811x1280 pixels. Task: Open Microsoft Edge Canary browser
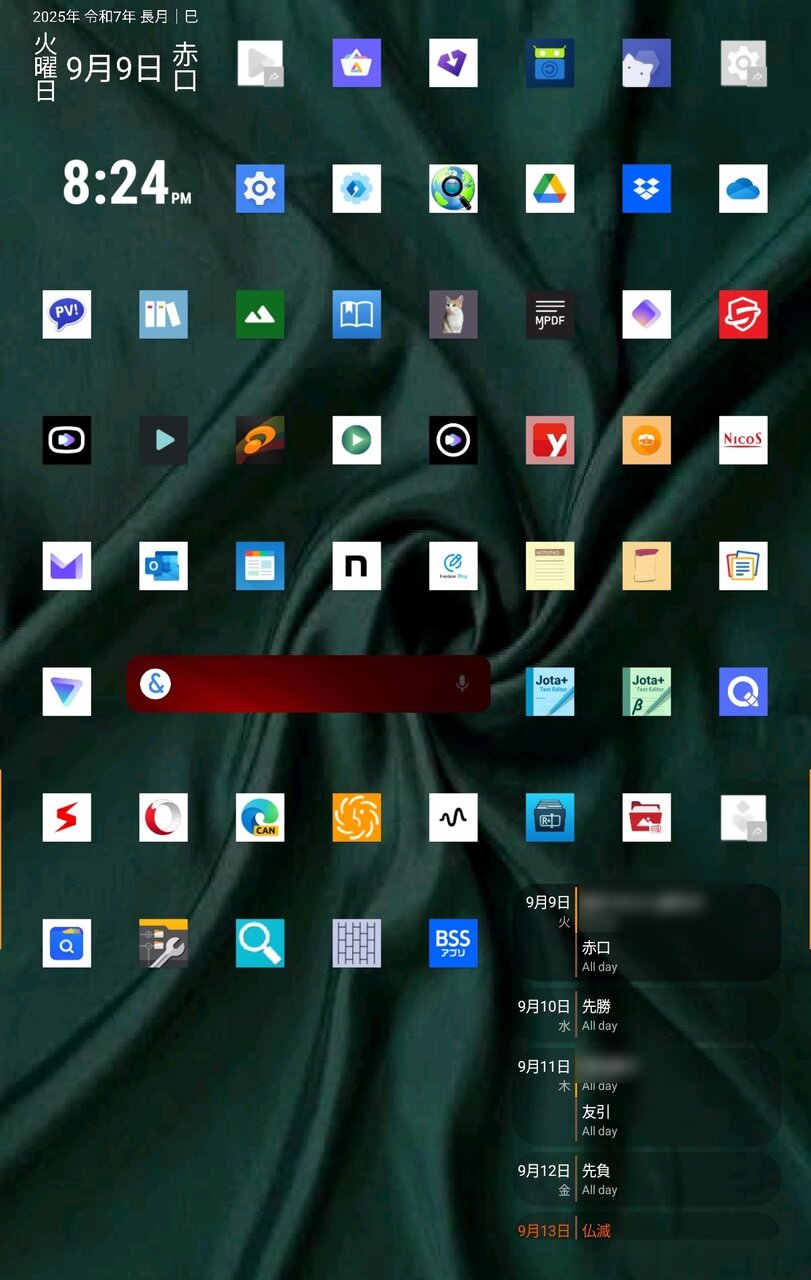click(x=260, y=817)
